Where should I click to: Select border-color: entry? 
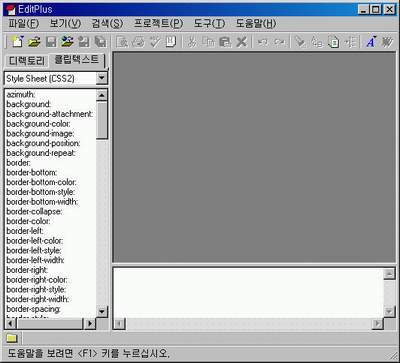(x=28, y=221)
